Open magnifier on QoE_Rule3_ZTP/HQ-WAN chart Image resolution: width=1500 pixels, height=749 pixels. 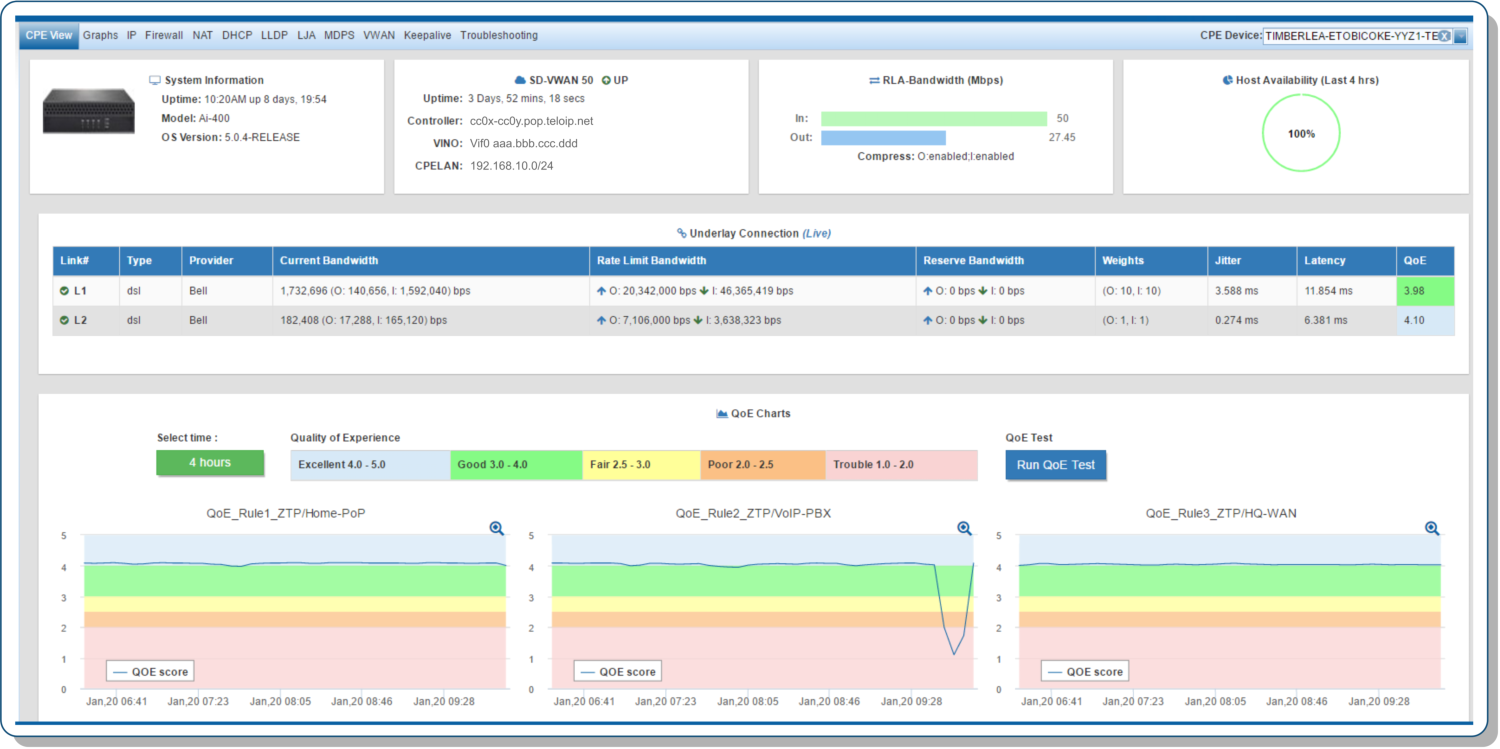[x=1432, y=528]
